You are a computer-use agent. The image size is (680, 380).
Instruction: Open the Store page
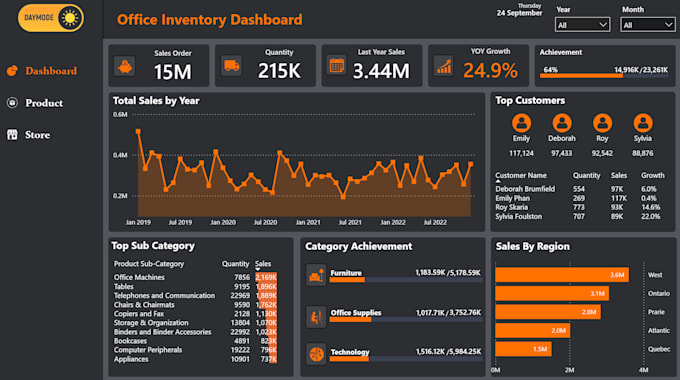37,135
